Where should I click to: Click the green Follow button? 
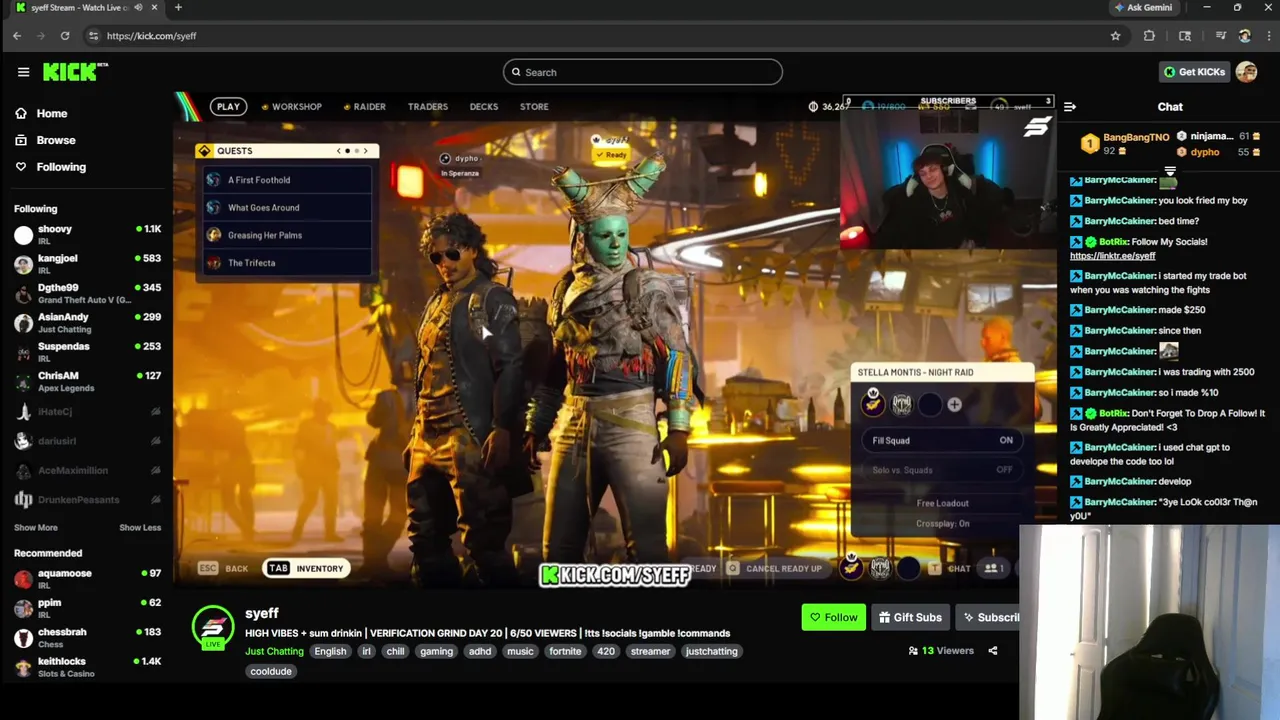click(x=834, y=617)
